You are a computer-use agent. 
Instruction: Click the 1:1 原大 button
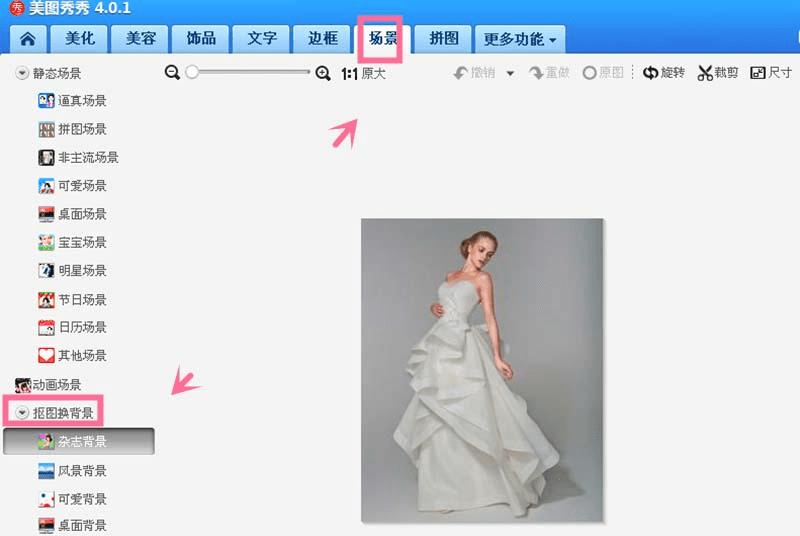tap(363, 74)
